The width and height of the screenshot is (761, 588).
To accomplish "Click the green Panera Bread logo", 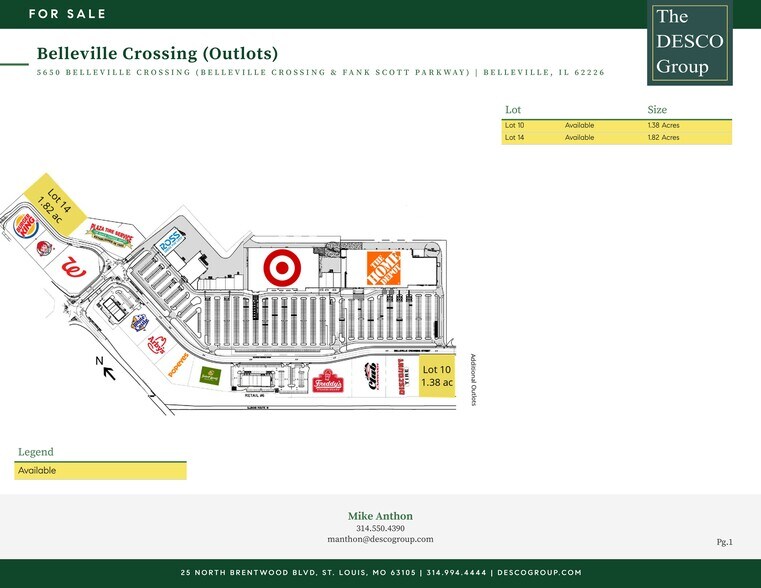I will pos(211,376).
